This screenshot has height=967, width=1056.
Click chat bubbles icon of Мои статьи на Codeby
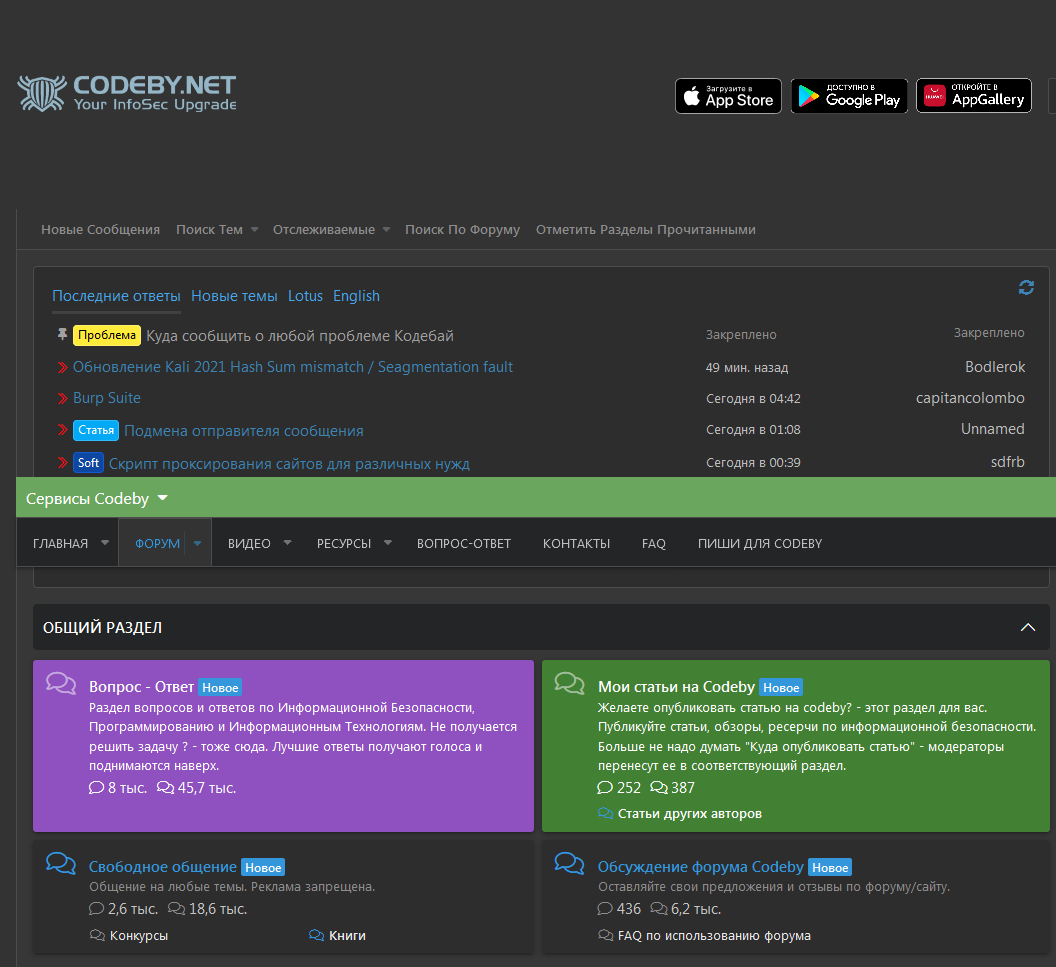[569, 683]
